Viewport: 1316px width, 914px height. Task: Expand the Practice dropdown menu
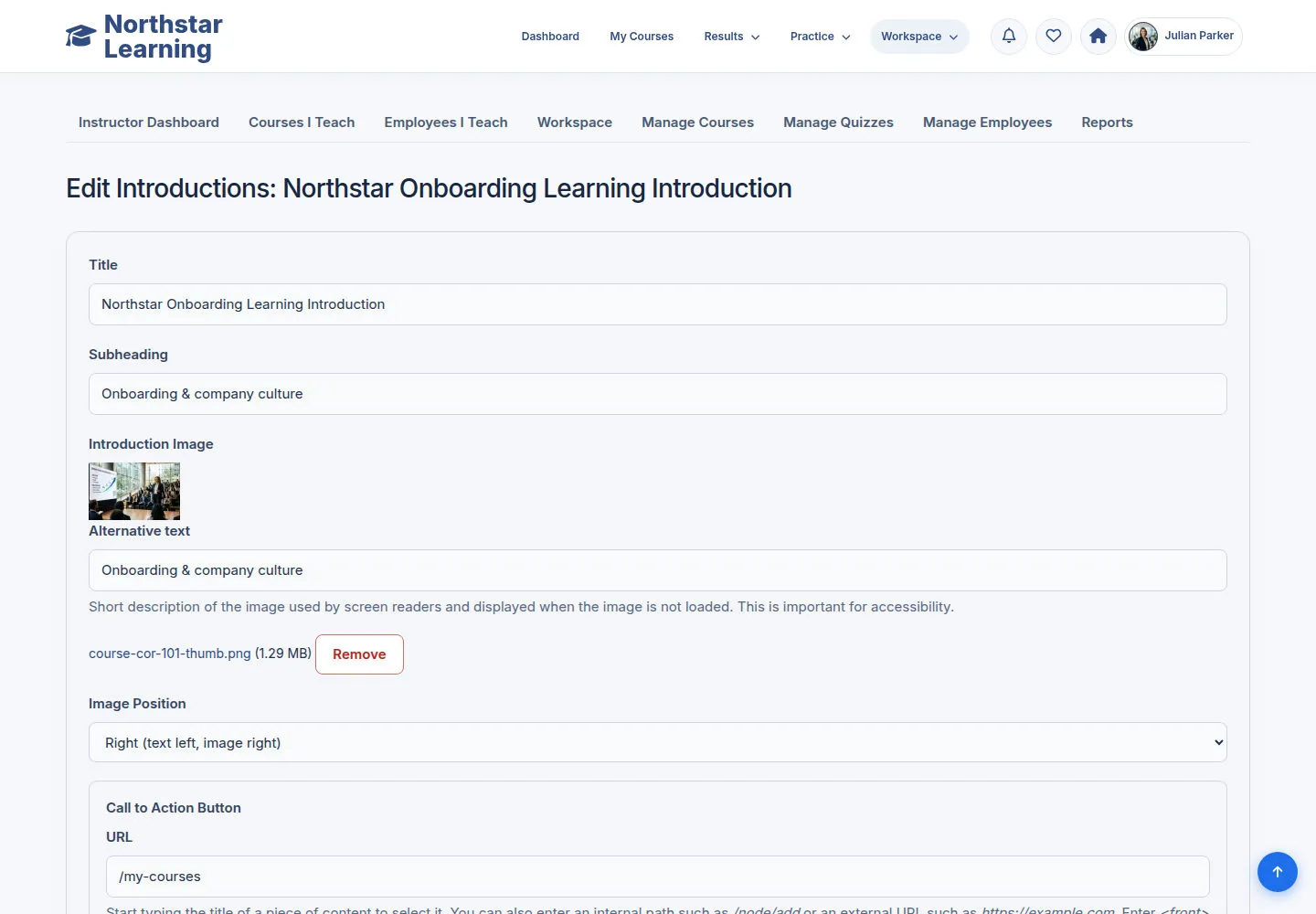pos(821,37)
